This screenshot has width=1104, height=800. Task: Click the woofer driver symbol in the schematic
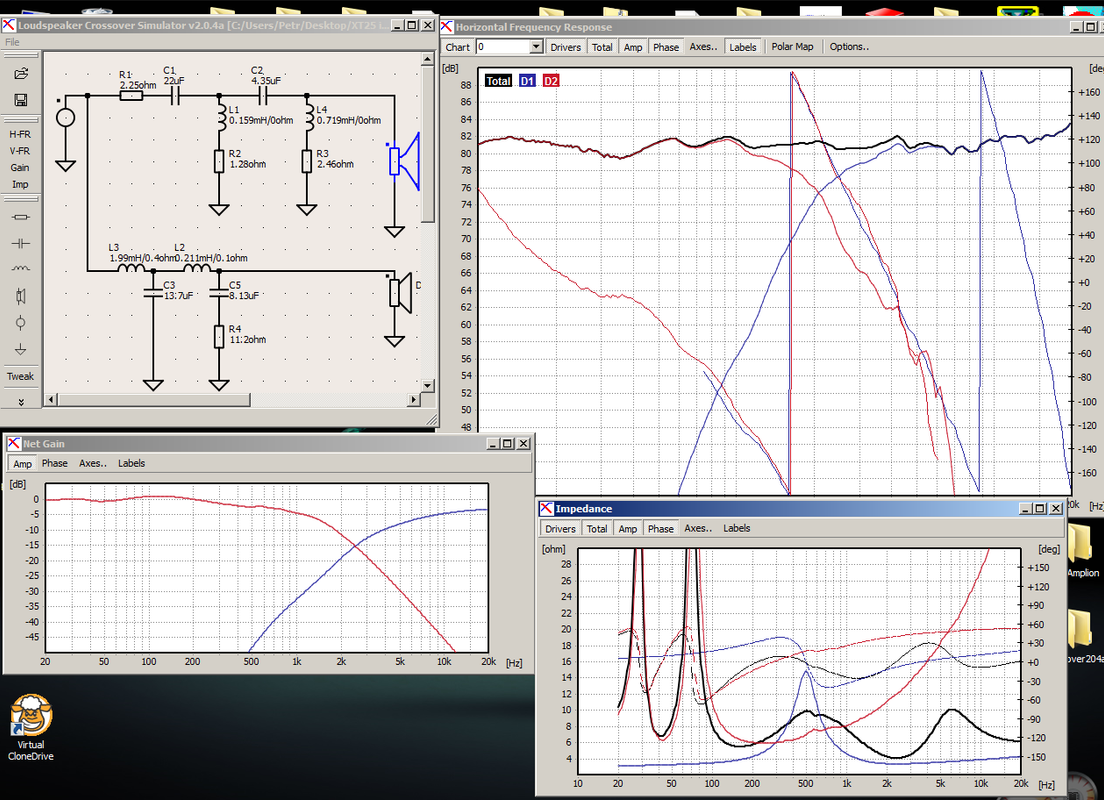coord(401,292)
